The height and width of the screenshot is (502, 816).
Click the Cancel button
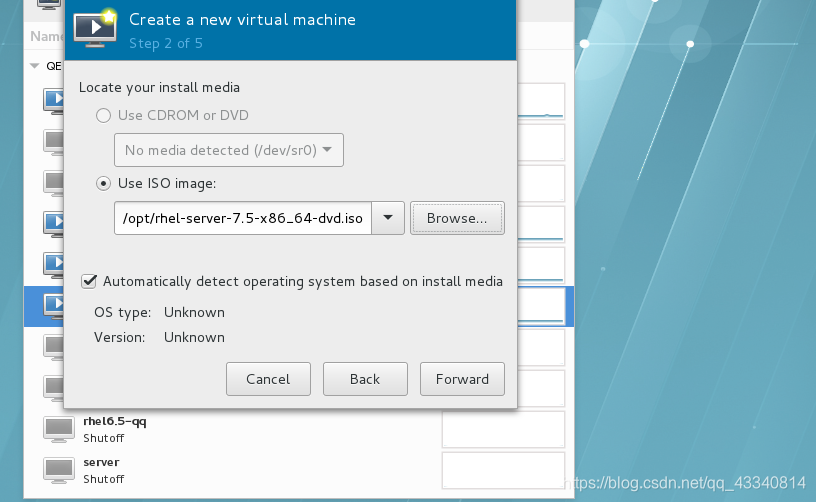(268, 379)
